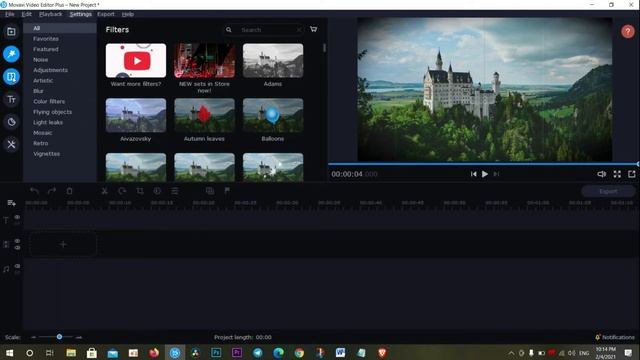640x360 pixels.
Task: Click the Transition wizard icon
Action: point(210,191)
